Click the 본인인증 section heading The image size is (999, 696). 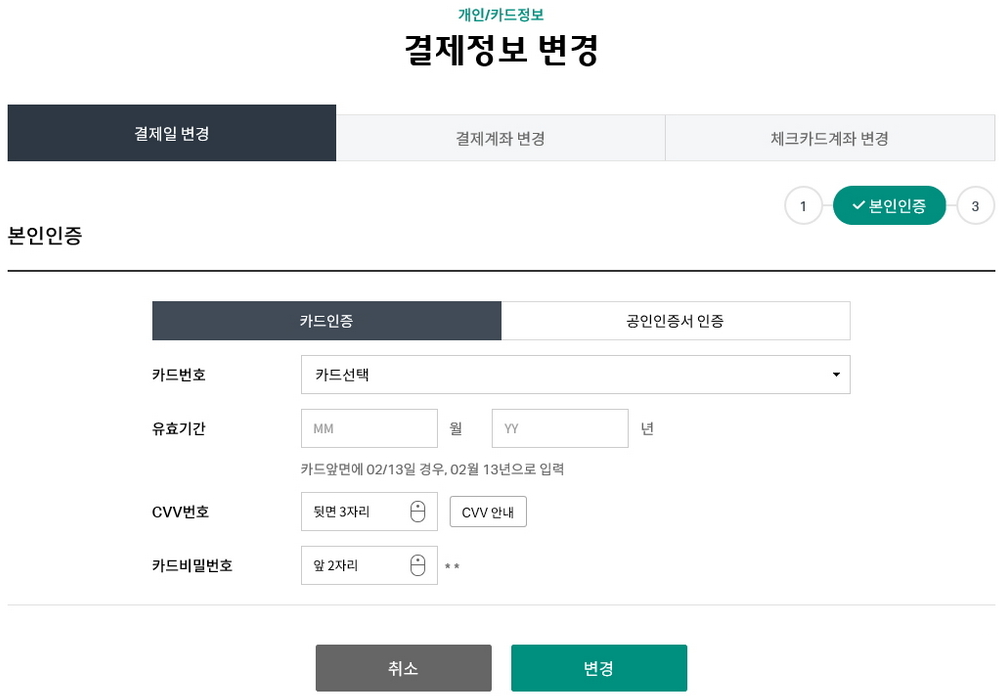[45, 235]
